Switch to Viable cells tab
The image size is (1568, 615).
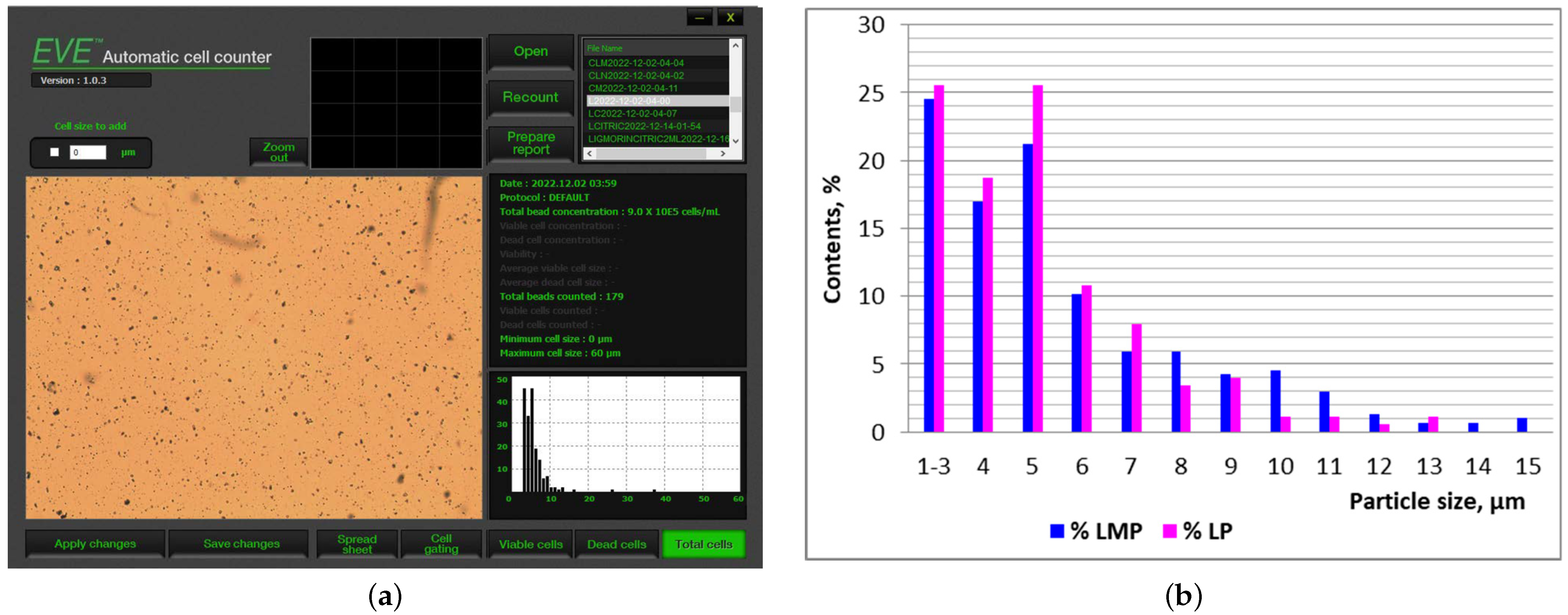(530, 544)
